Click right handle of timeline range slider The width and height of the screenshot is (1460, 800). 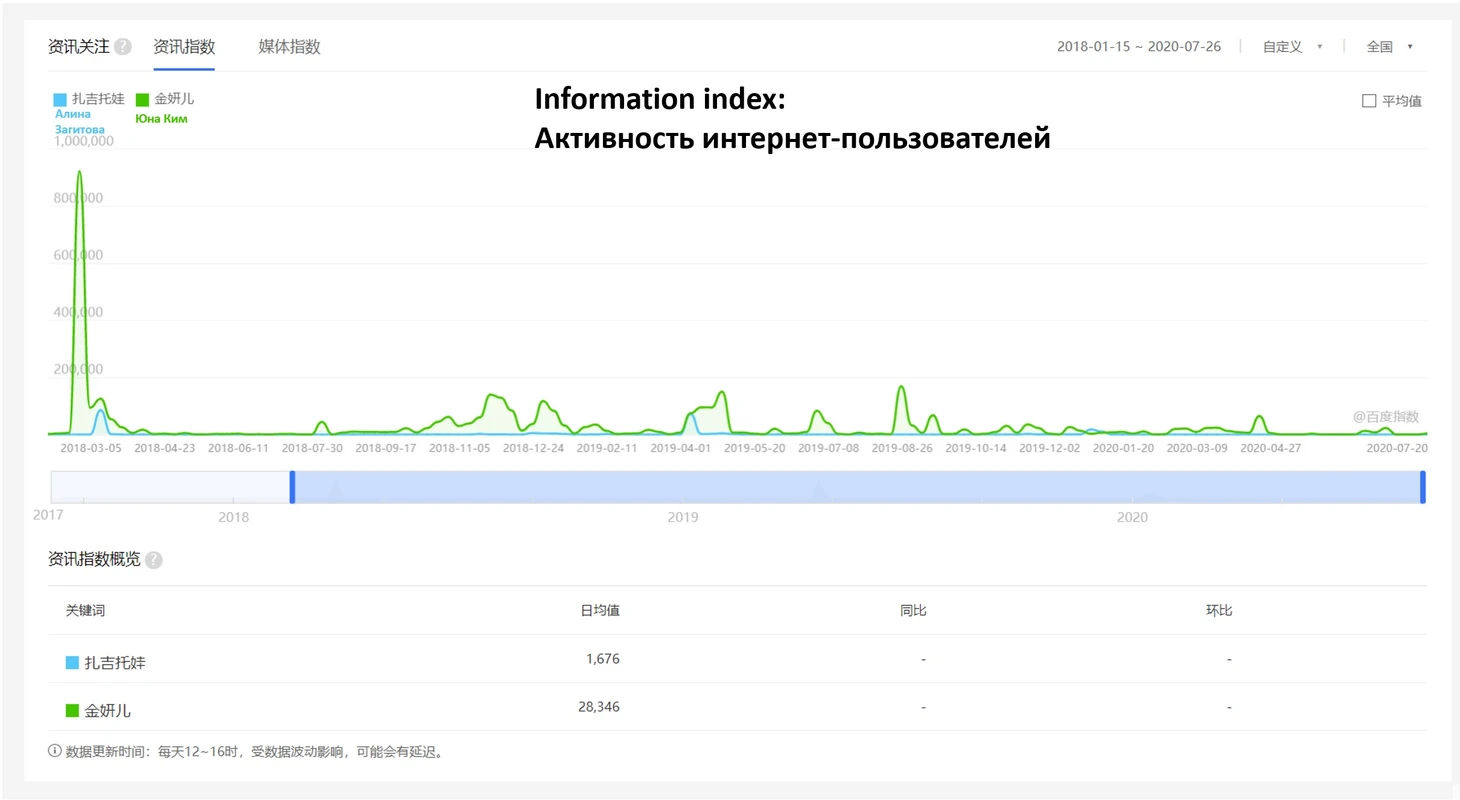pos(1422,487)
